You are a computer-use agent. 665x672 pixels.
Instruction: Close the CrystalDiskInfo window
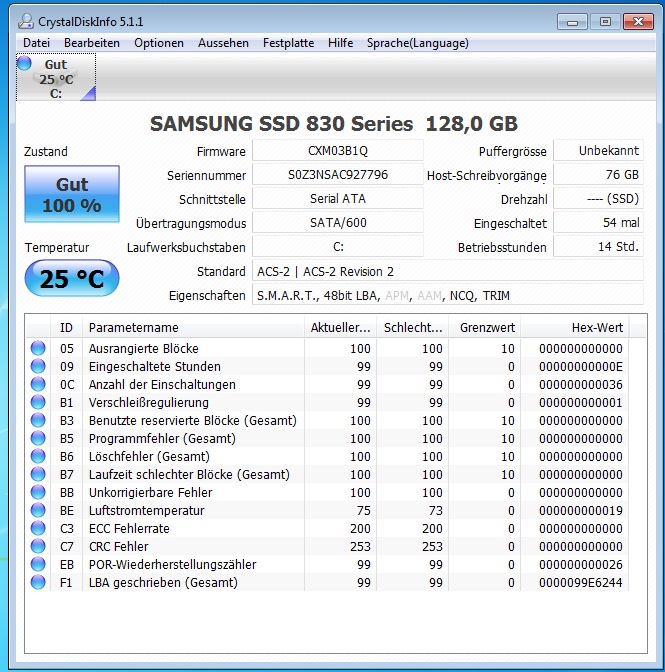[638, 21]
